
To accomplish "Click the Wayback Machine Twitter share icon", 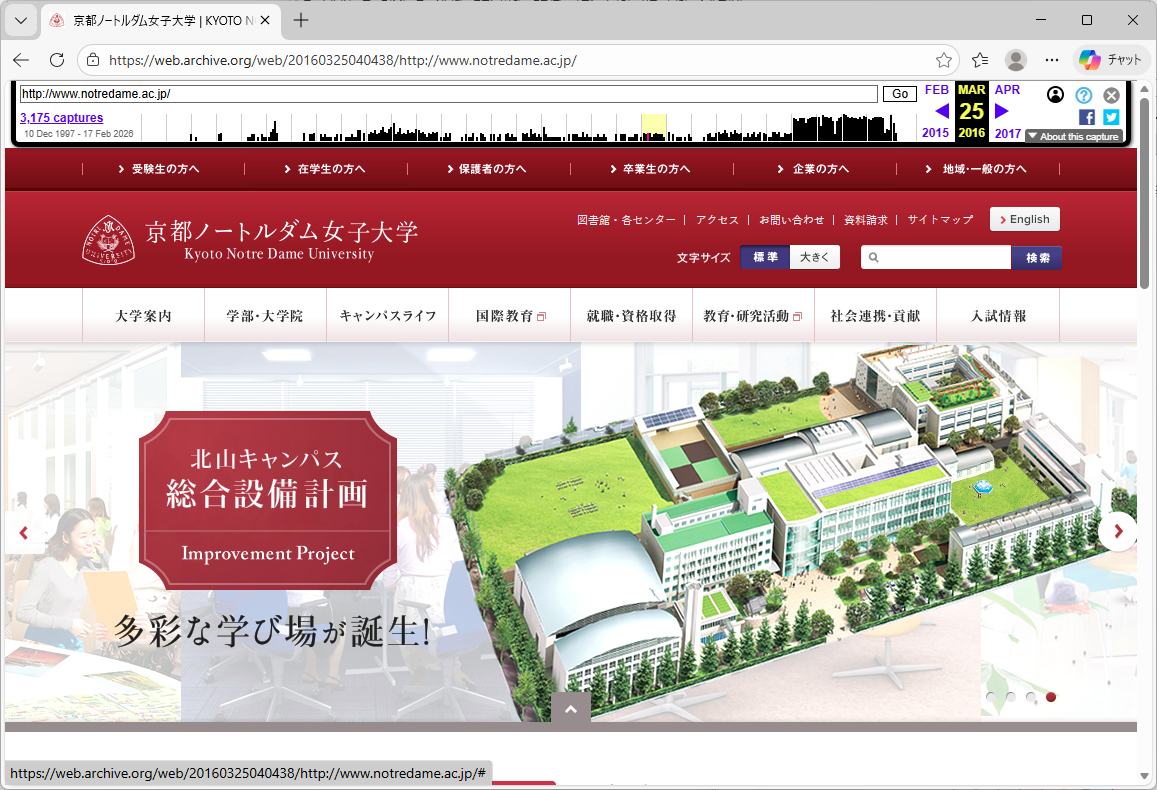I will click(1111, 117).
